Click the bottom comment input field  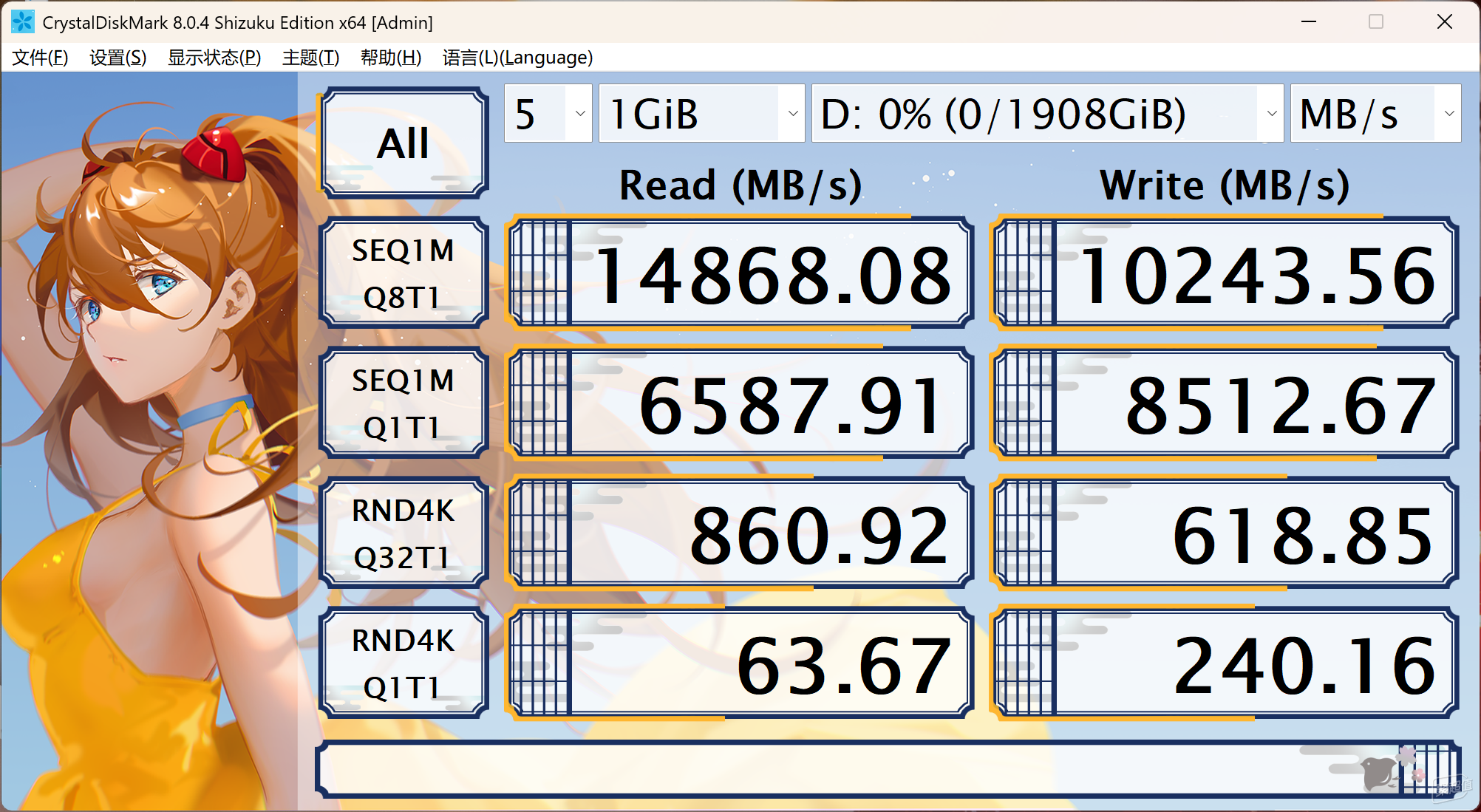pos(888,769)
